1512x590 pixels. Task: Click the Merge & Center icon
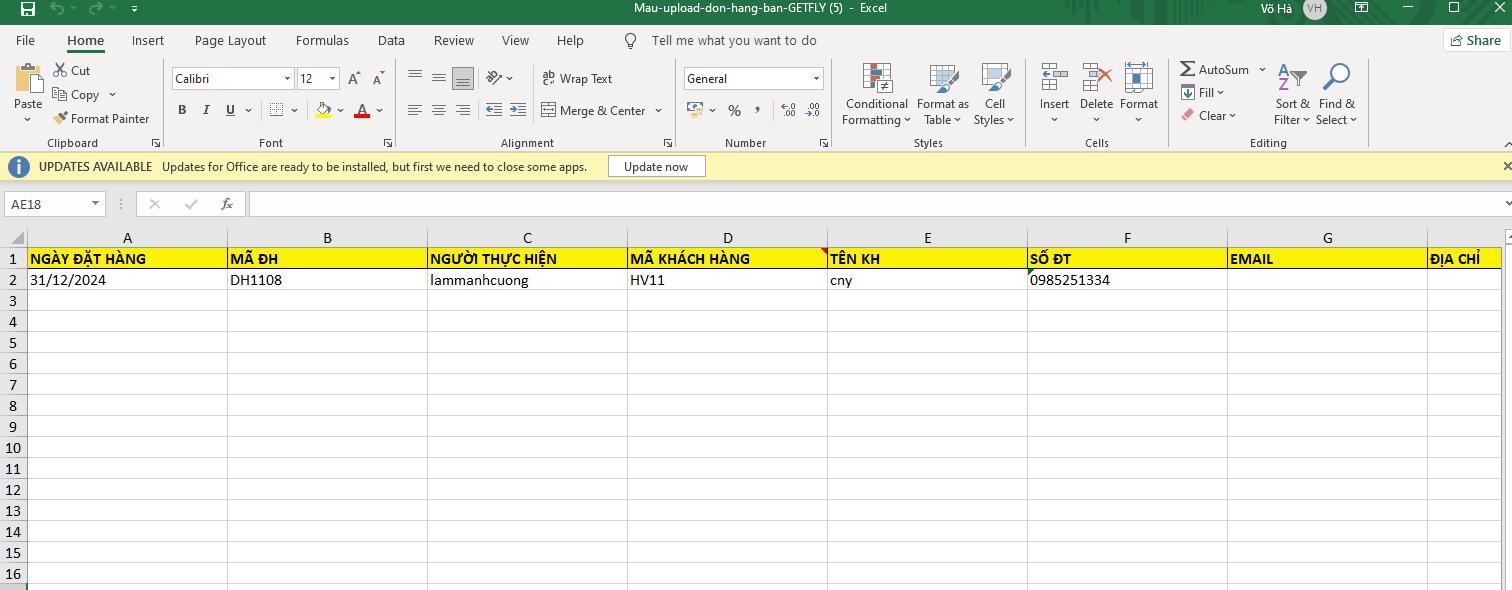549,111
